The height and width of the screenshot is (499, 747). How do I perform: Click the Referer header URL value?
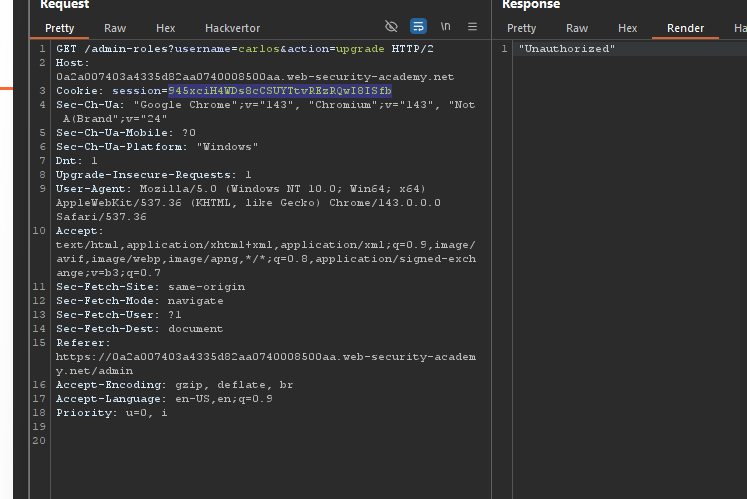point(266,364)
